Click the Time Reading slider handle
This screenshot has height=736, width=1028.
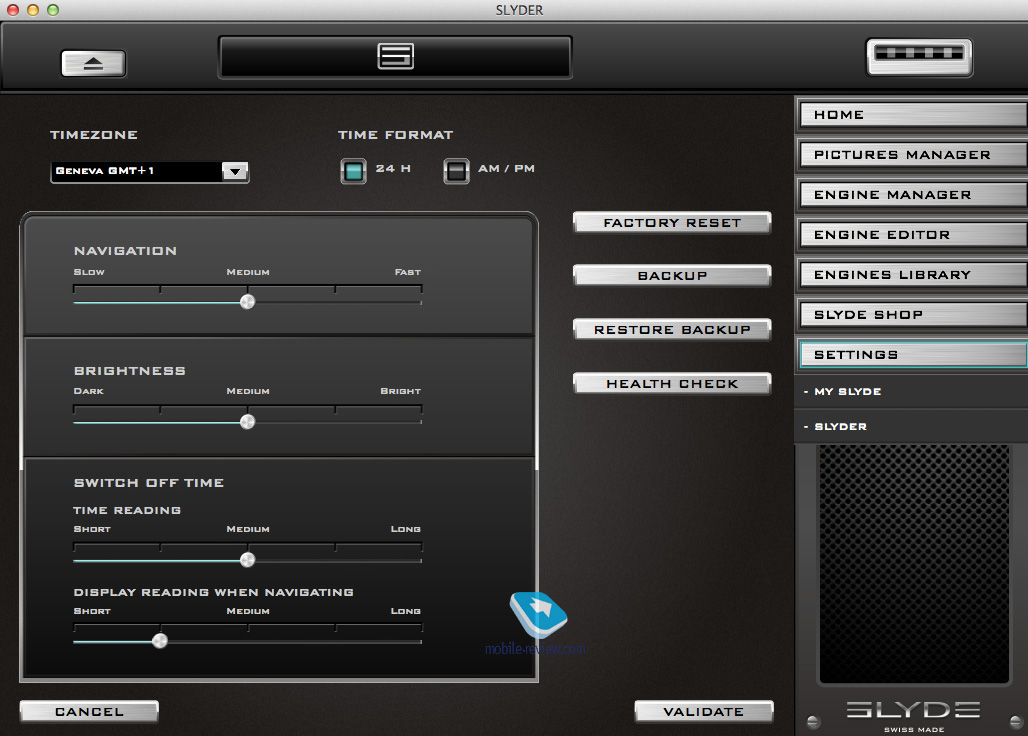pyautogui.click(x=247, y=560)
